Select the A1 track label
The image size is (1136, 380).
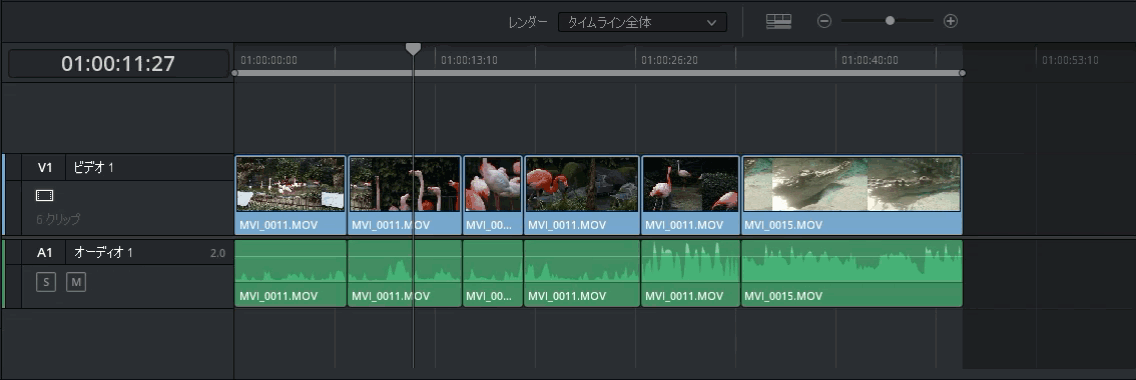pos(45,253)
